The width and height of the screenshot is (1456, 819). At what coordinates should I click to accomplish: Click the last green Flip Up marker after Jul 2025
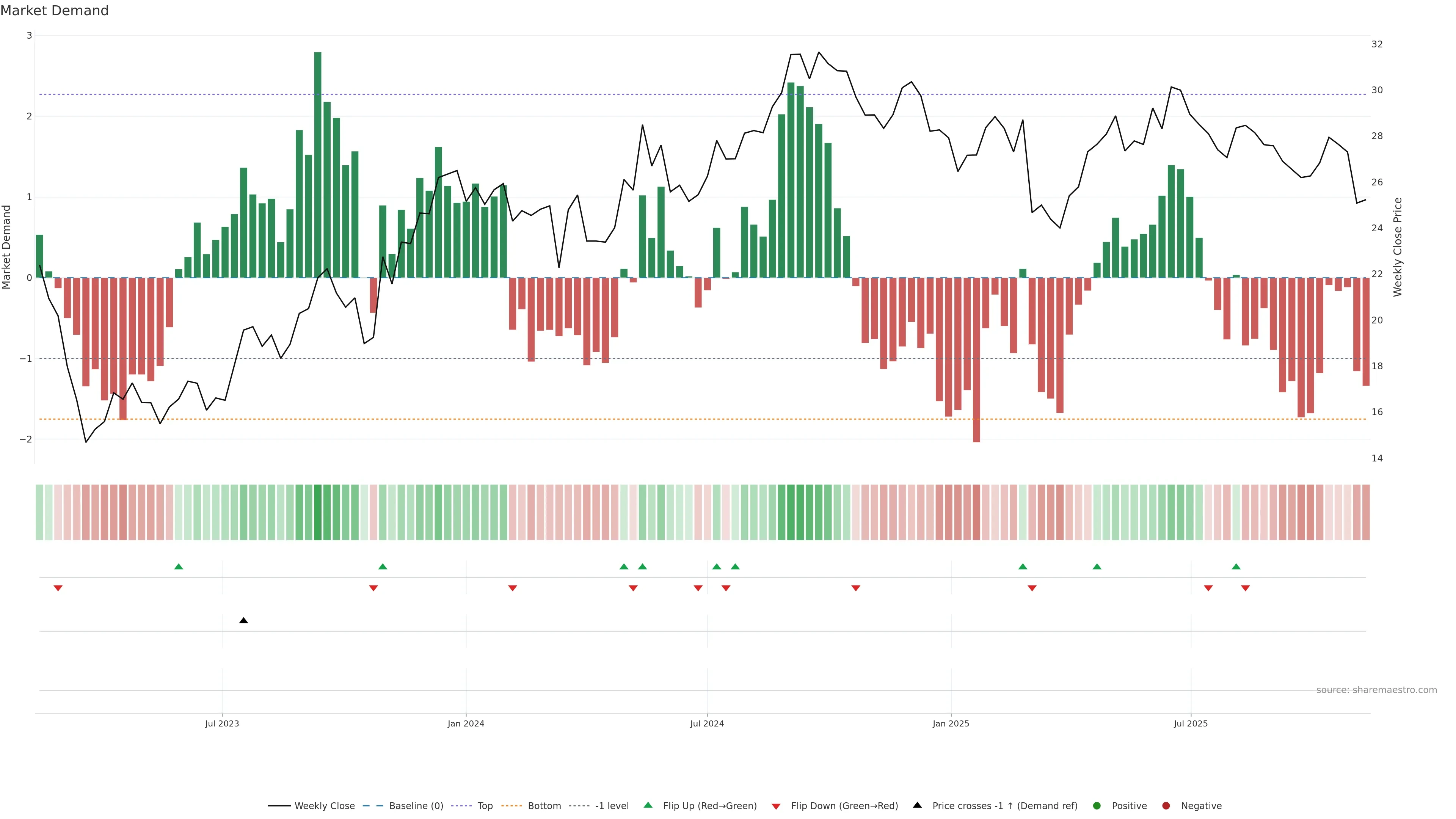tap(1236, 566)
